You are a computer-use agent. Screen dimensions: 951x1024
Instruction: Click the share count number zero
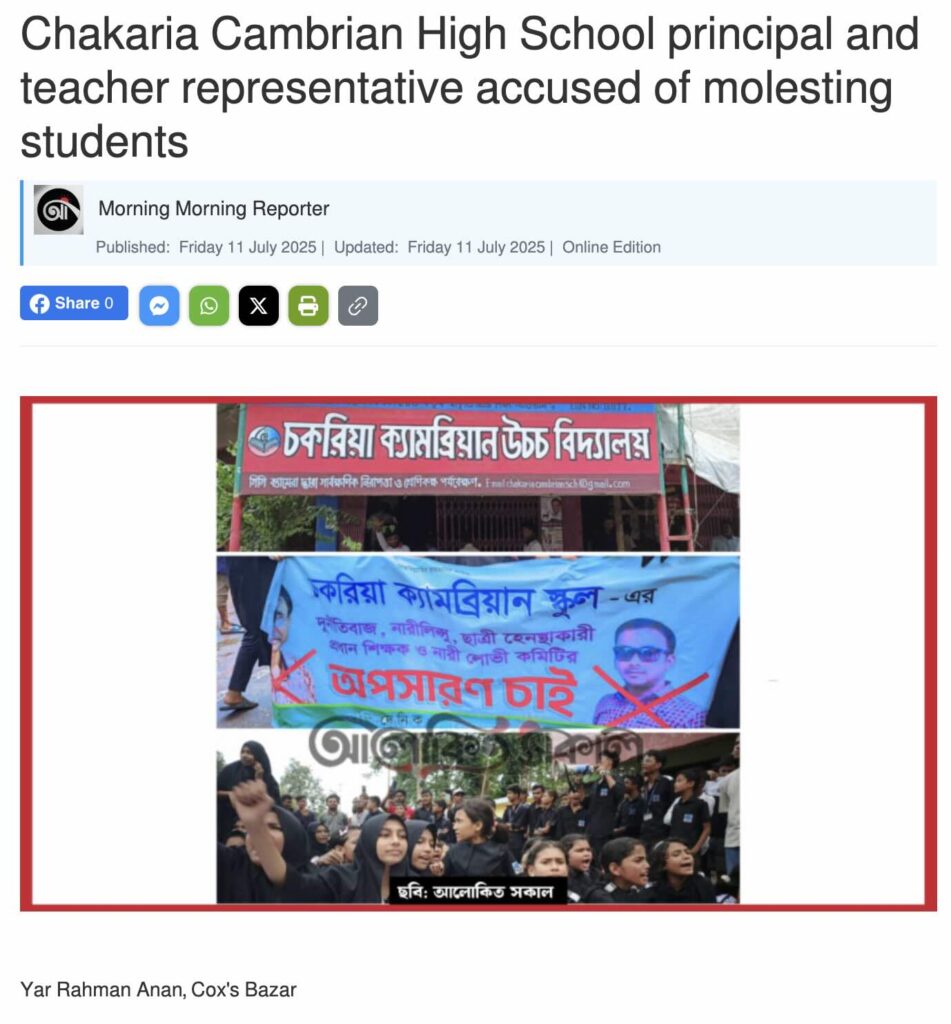(108, 303)
